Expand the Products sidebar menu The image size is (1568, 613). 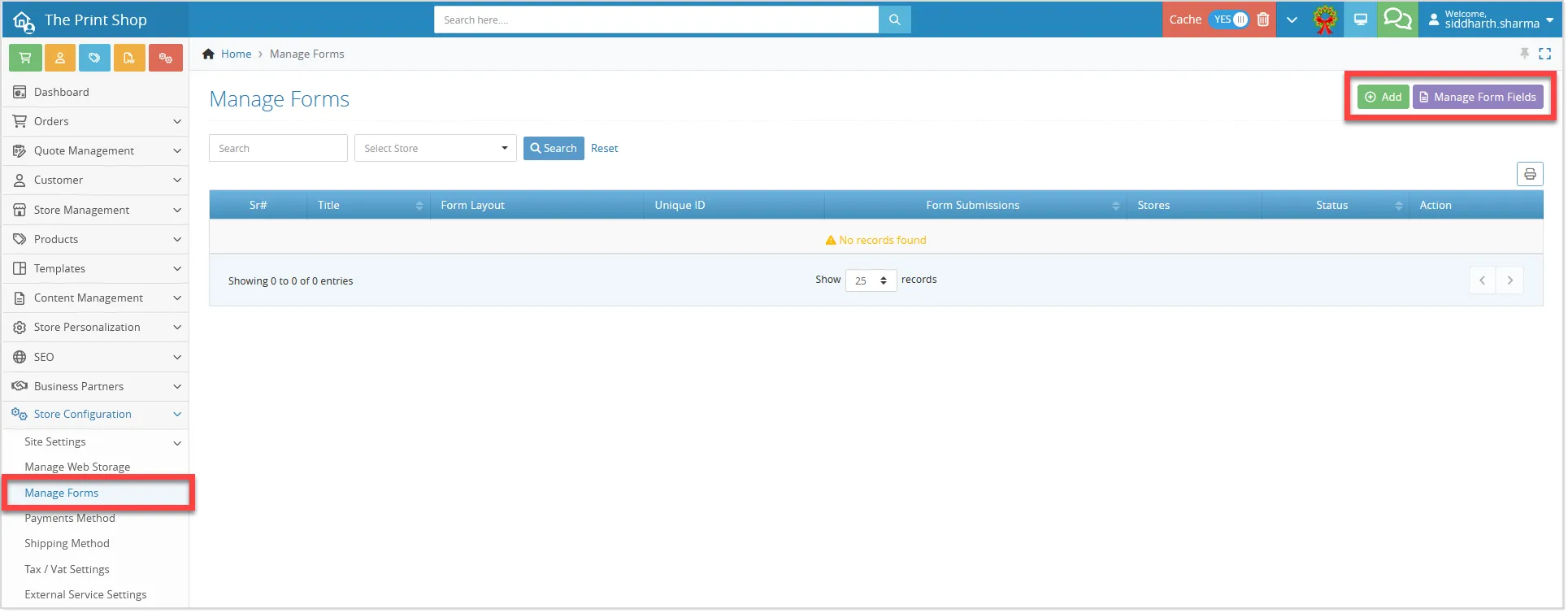click(96, 239)
